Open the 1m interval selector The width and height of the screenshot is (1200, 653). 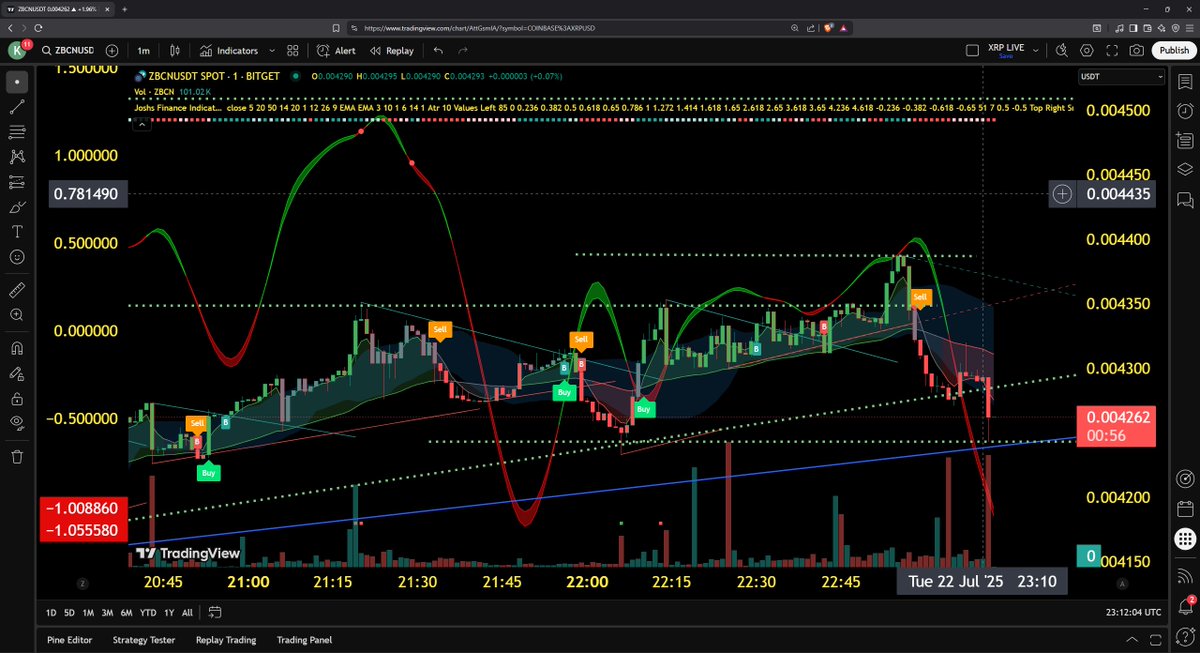coord(144,50)
